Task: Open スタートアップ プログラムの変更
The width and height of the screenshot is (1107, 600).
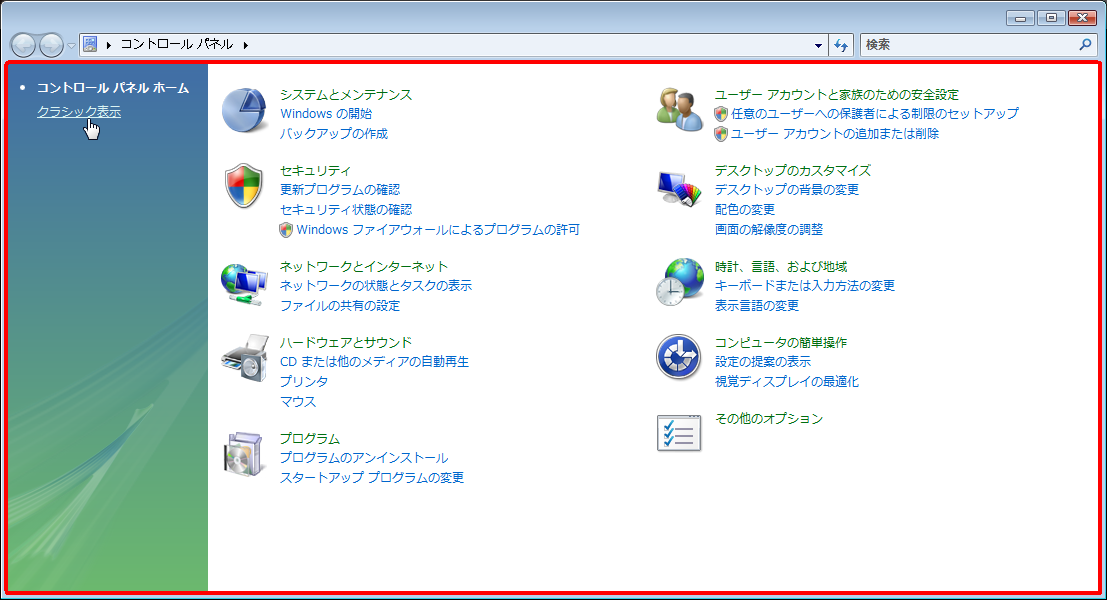Action: coord(372,478)
